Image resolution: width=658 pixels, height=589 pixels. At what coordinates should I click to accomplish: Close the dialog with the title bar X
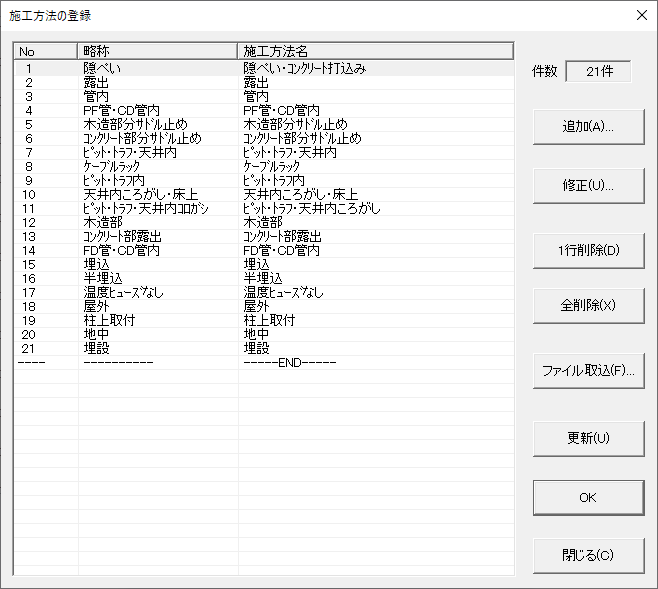[641, 15]
